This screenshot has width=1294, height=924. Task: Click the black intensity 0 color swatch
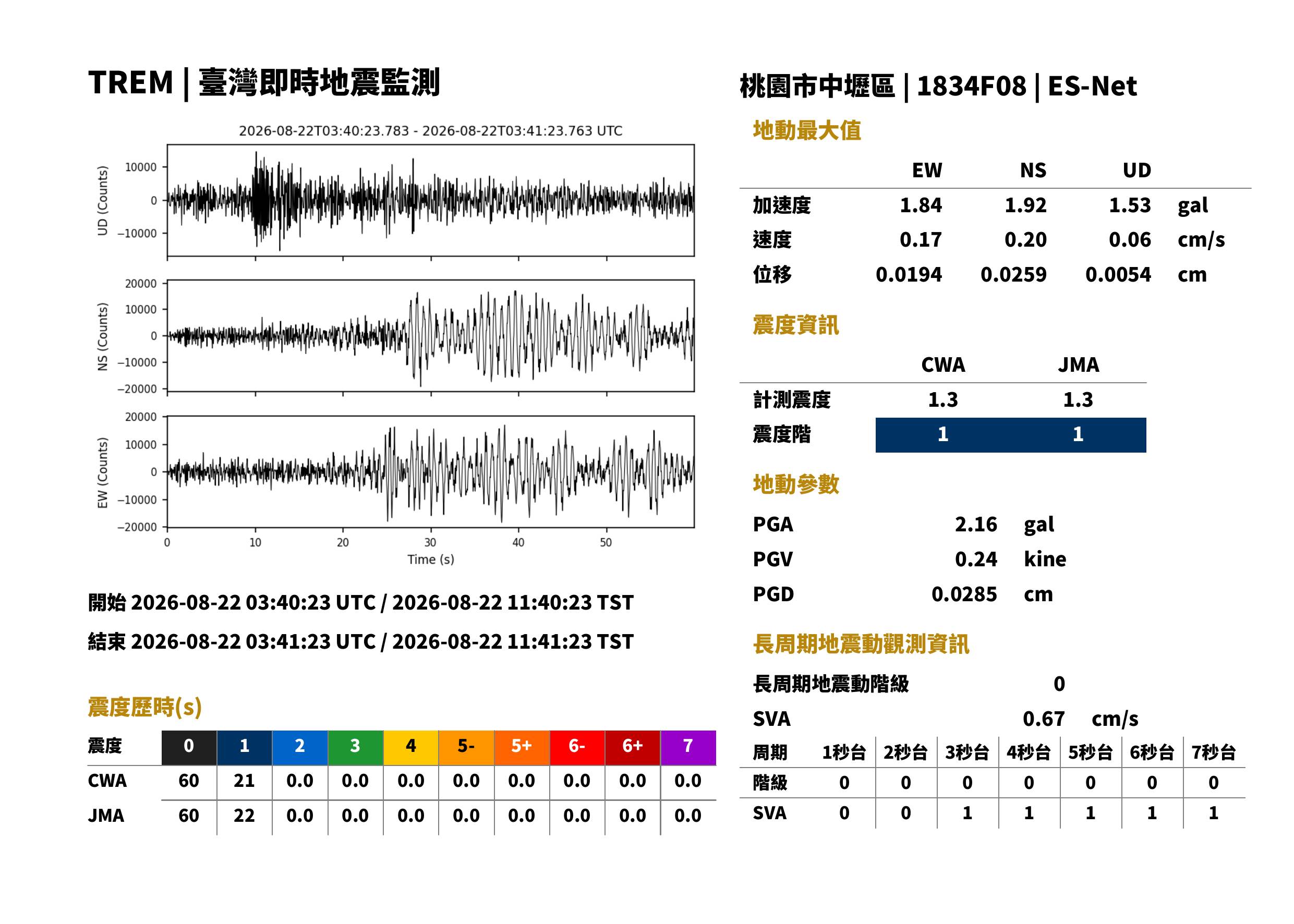point(189,748)
